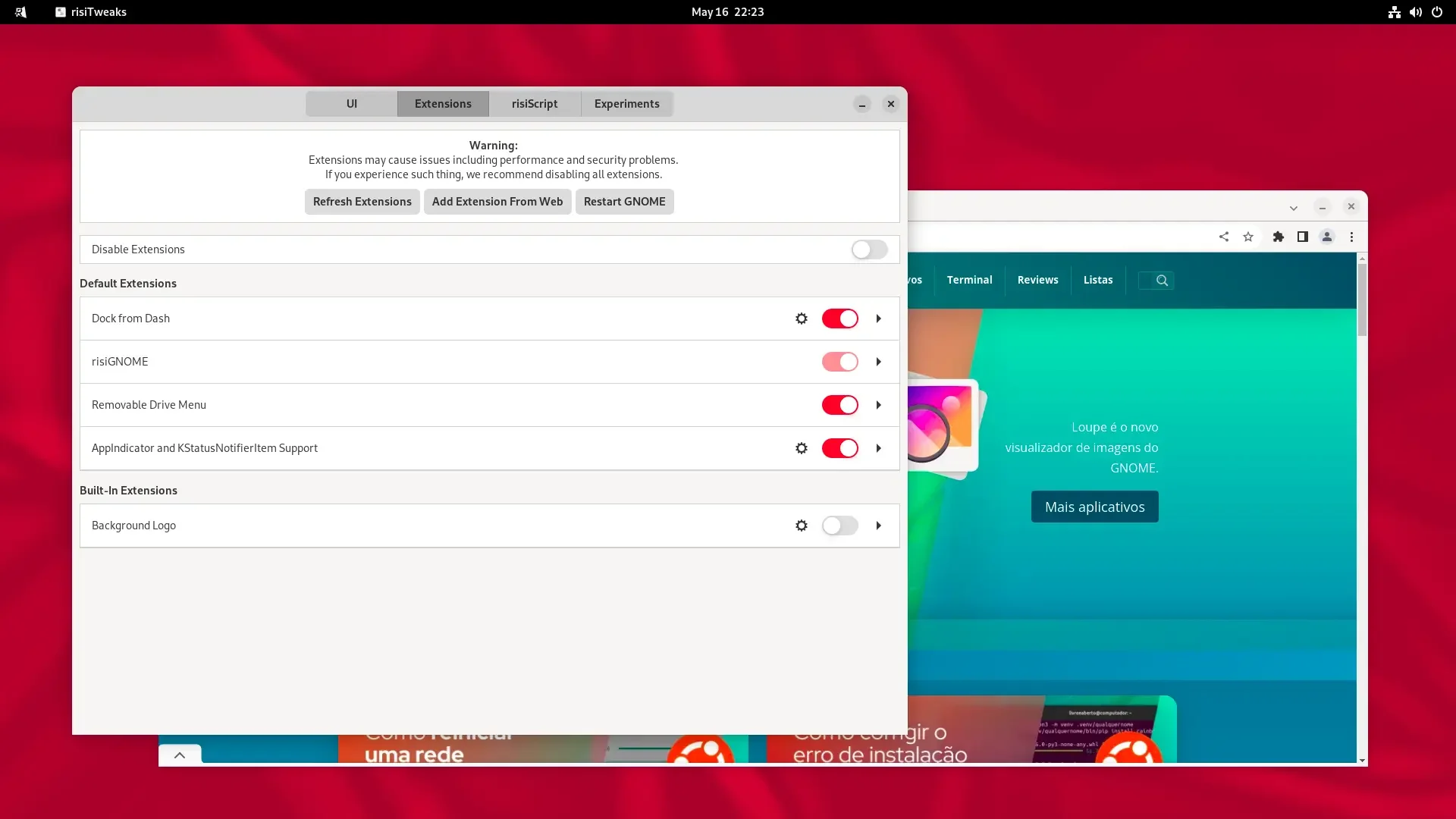Expand details for Background Logo
The image size is (1456, 819).
[x=879, y=526]
